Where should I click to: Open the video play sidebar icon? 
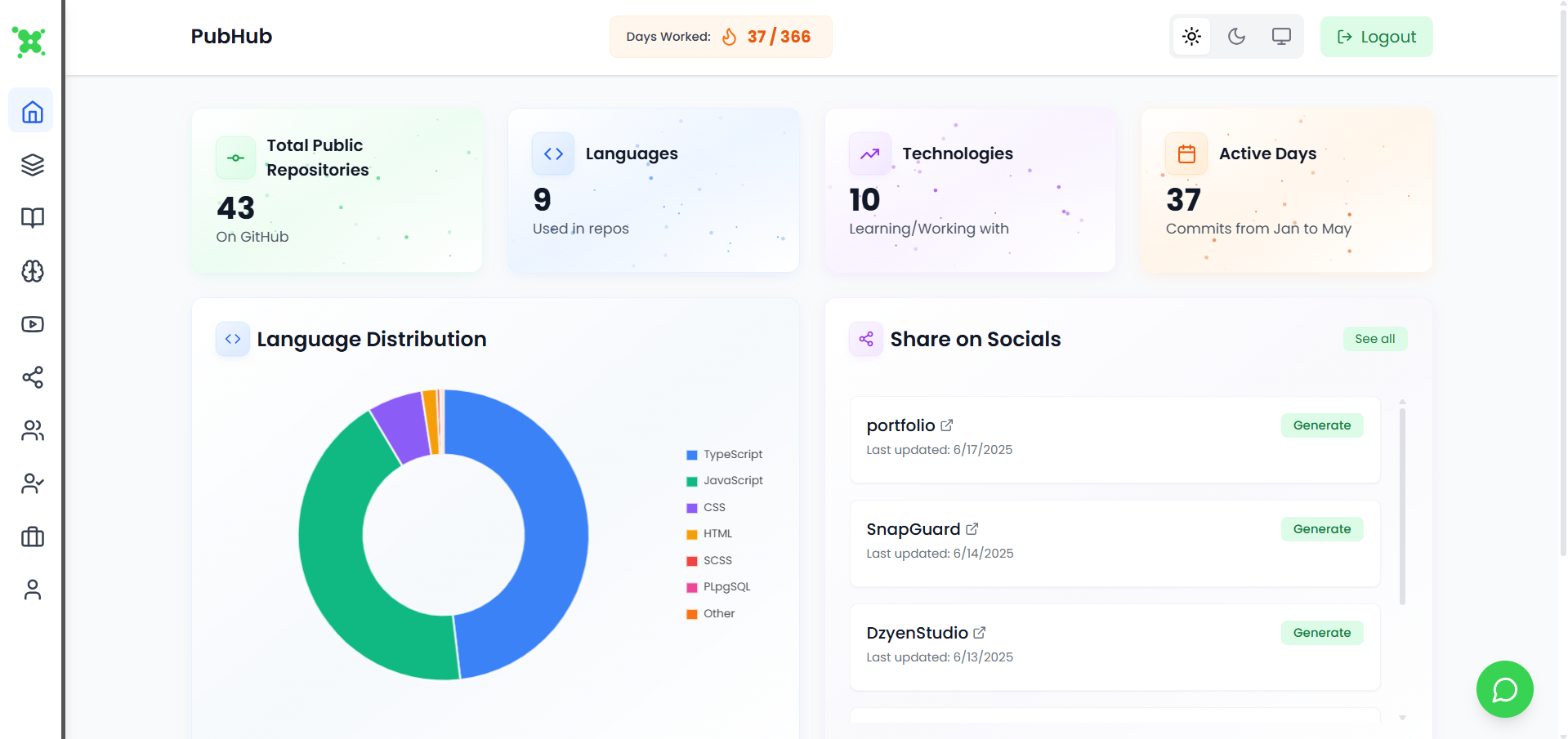tap(32, 324)
